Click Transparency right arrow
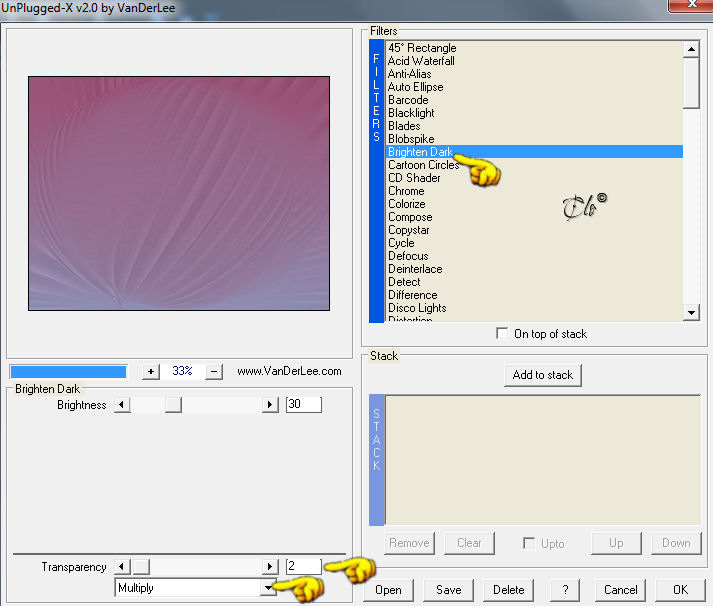Image resolution: width=713 pixels, height=606 pixels. 270,566
